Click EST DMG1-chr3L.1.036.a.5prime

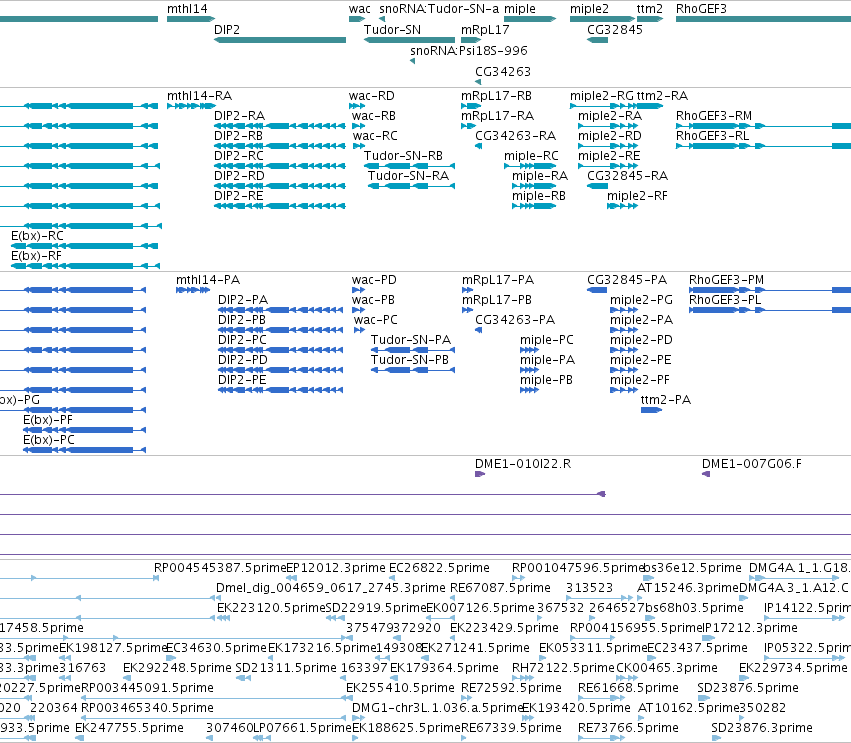[437, 708]
